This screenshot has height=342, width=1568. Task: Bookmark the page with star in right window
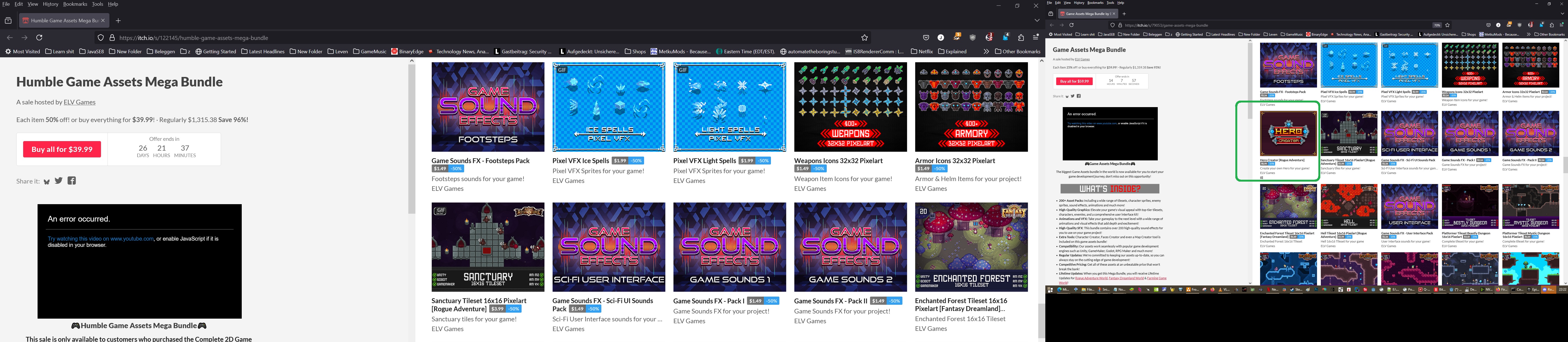tap(1447, 26)
